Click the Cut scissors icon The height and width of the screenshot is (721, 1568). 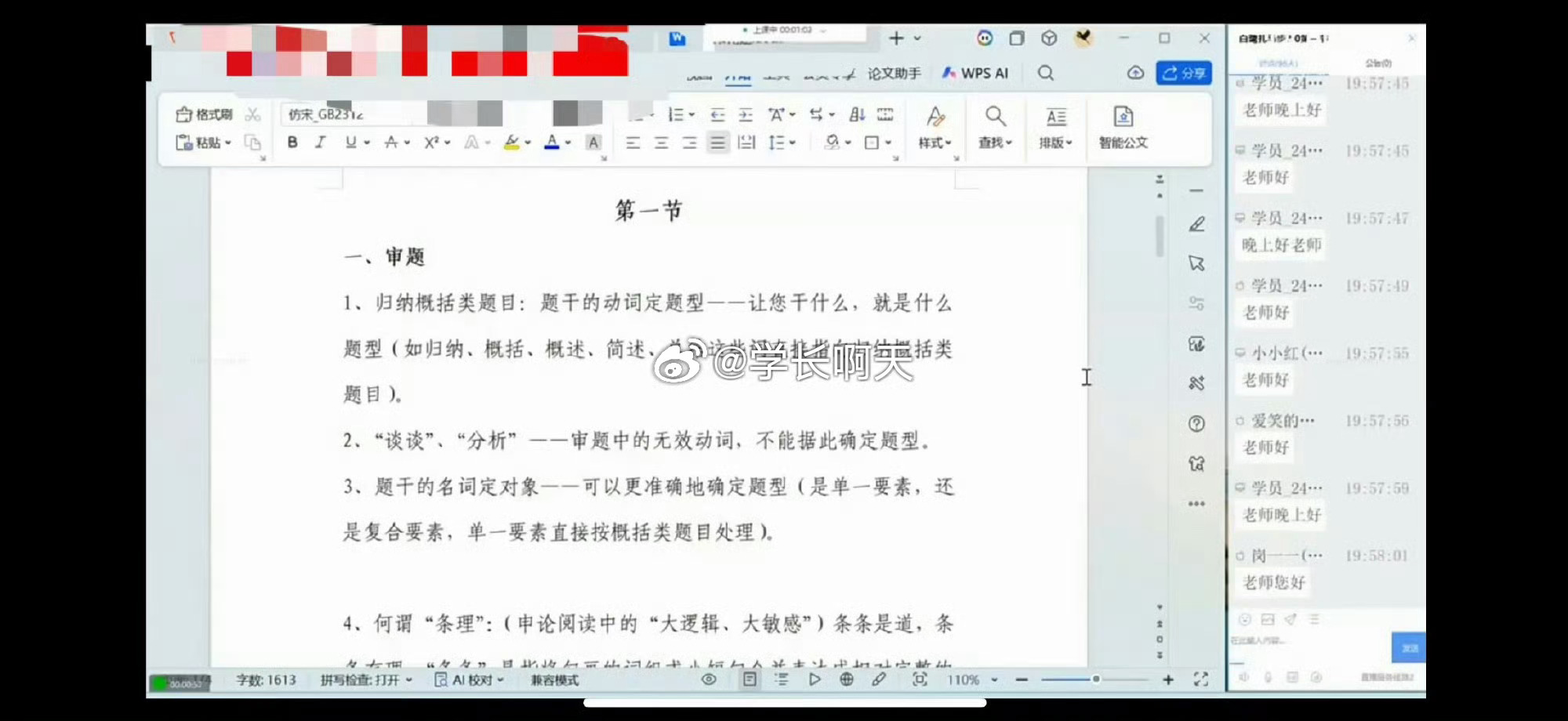click(252, 114)
